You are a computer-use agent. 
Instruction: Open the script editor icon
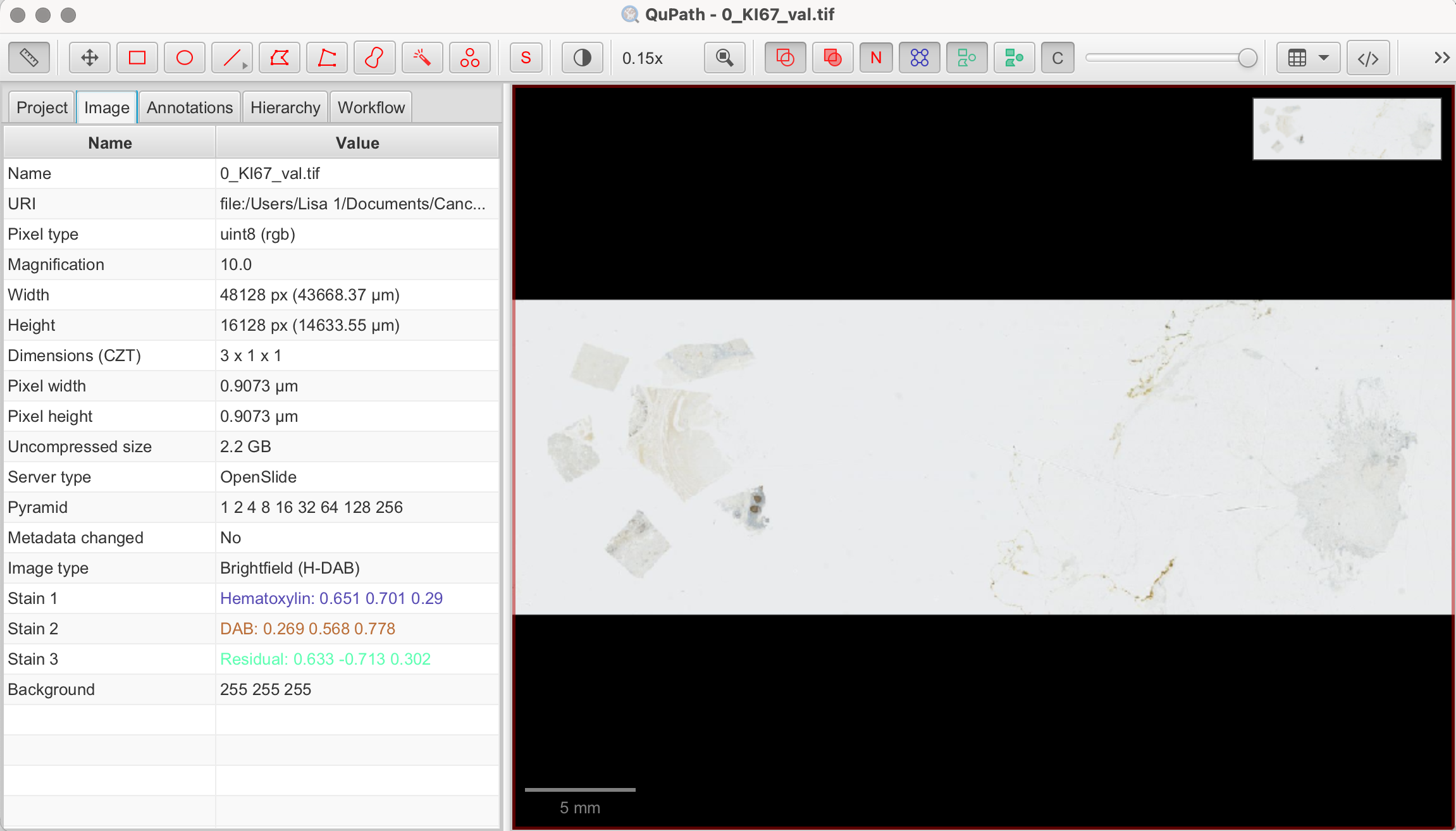(x=1367, y=58)
